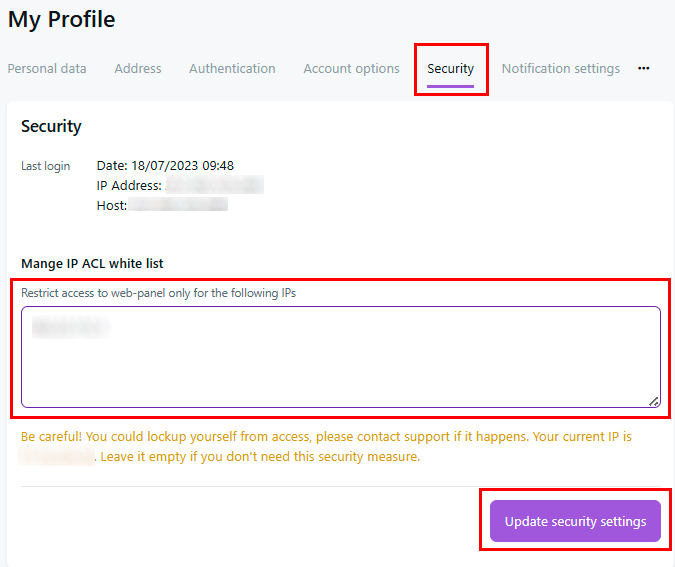Viewport: 675px width, 567px height.
Task: Open the Personal data tab
Action: (x=47, y=69)
